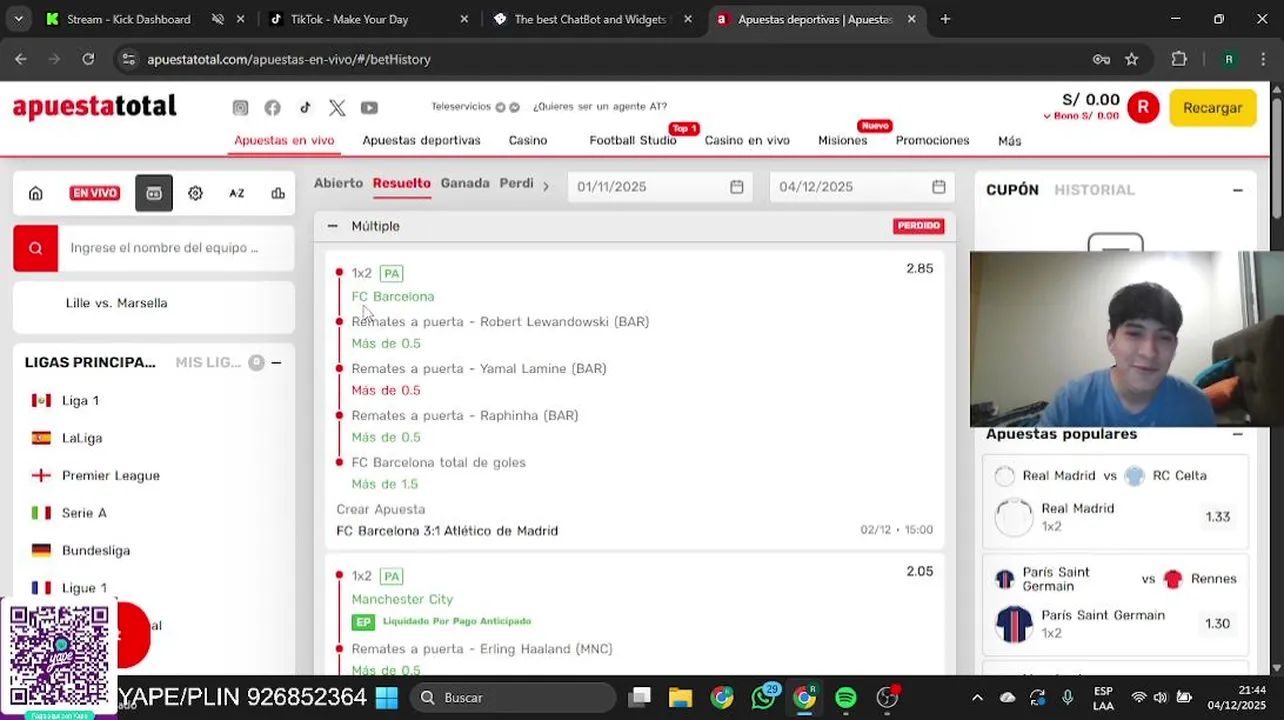Open Spotify from the taskbar

pos(846,697)
